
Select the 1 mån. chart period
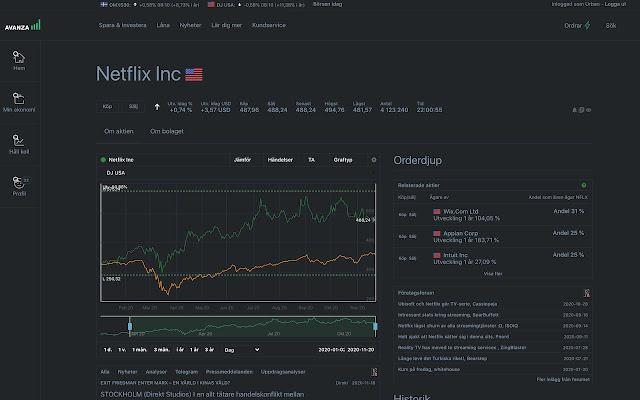coord(140,350)
